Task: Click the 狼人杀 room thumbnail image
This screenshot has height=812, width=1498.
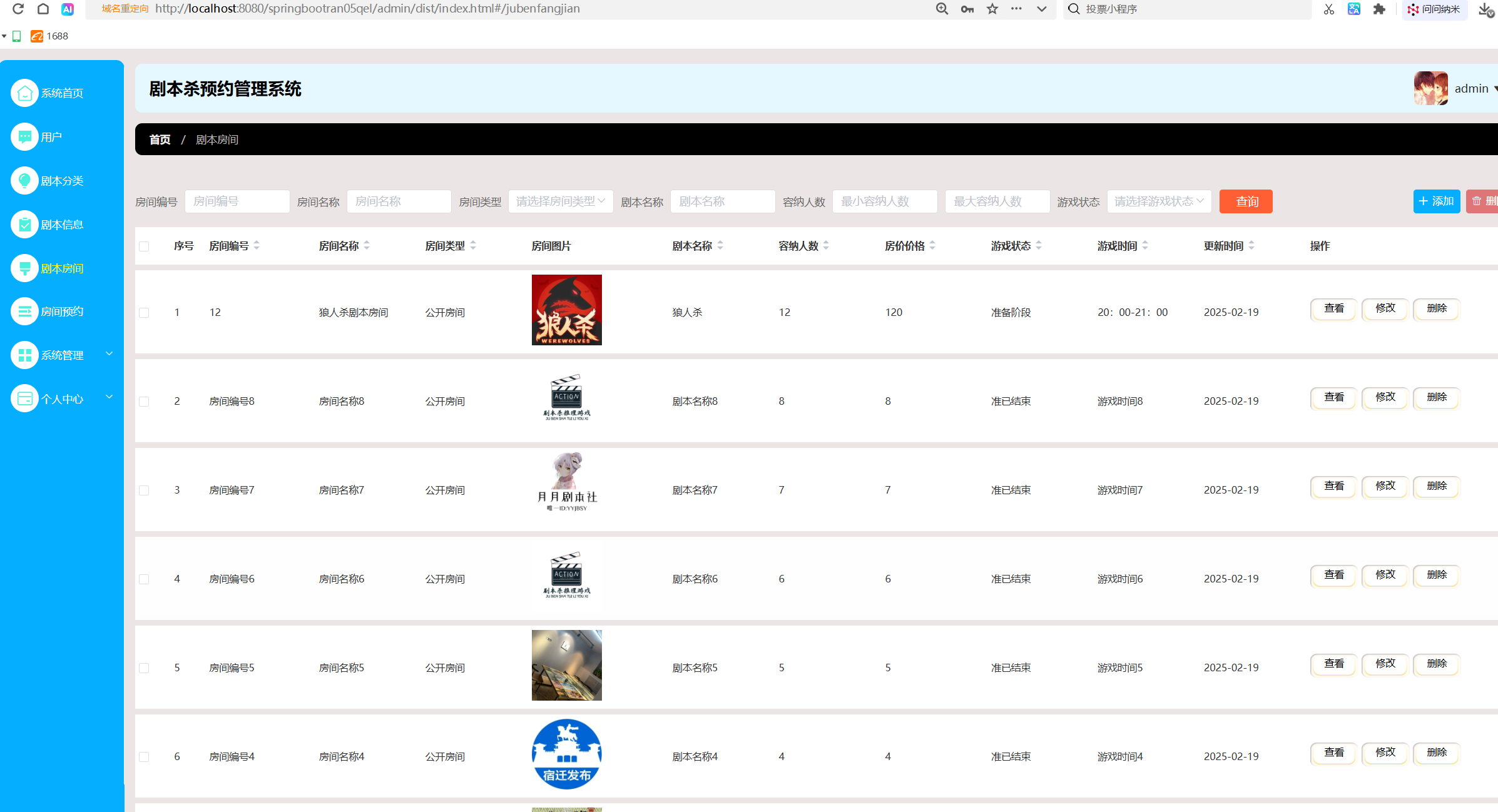Action: click(566, 310)
